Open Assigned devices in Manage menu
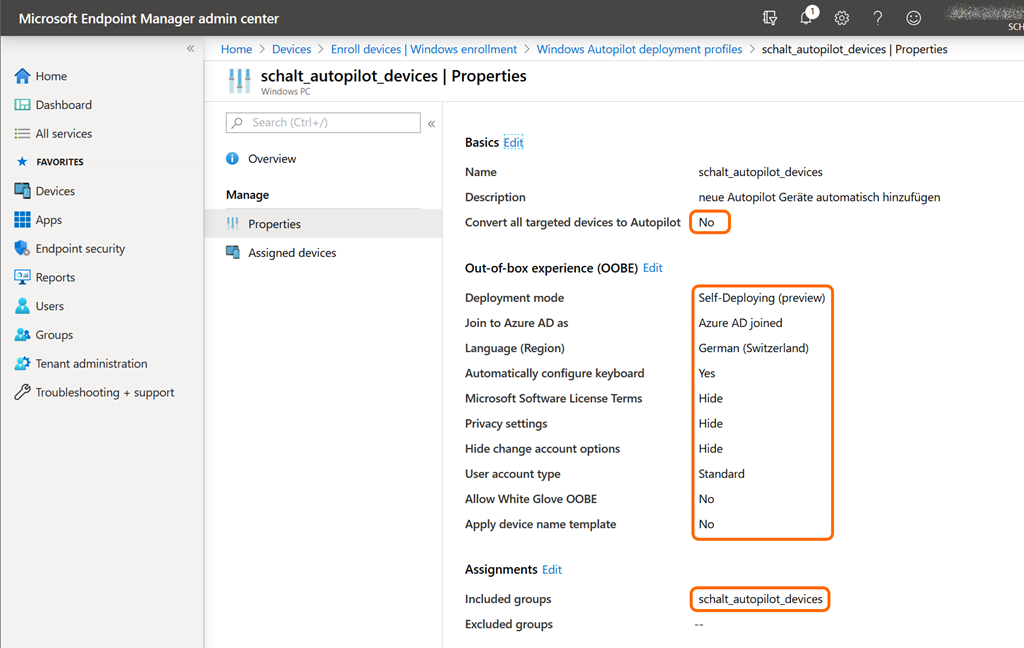1024x648 pixels. [x=291, y=253]
